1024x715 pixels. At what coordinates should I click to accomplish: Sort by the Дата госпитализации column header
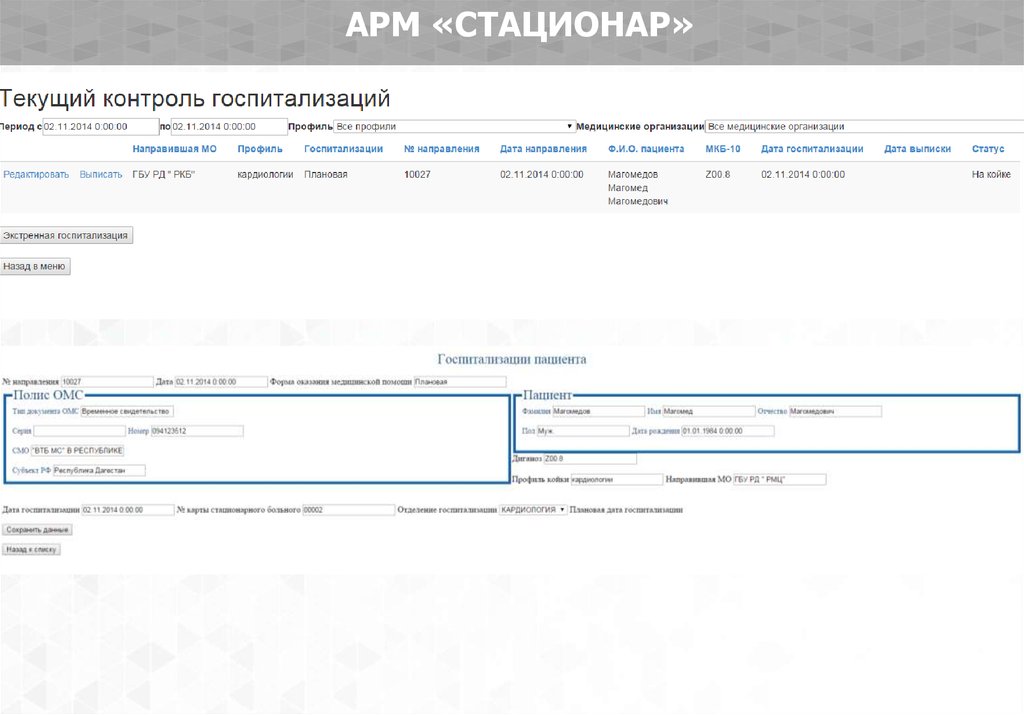(x=811, y=149)
